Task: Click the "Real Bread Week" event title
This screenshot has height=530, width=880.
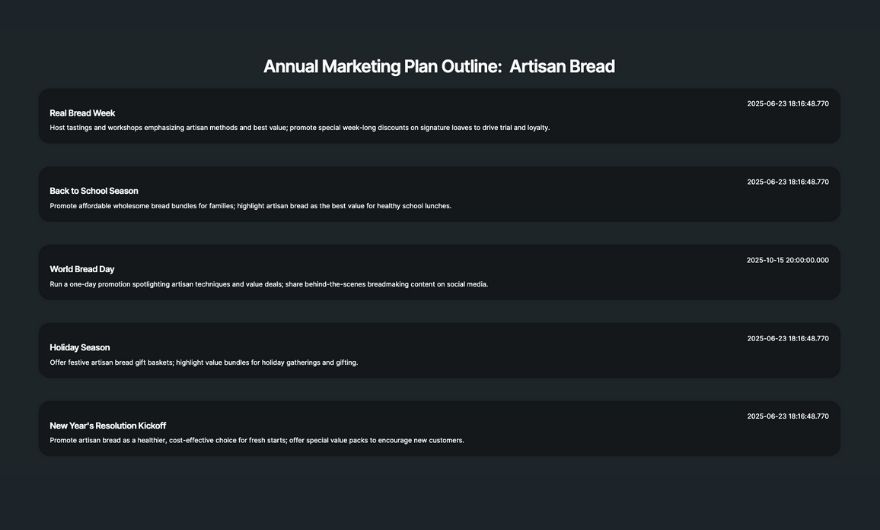Action: pyautogui.click(x=82, y=113)
